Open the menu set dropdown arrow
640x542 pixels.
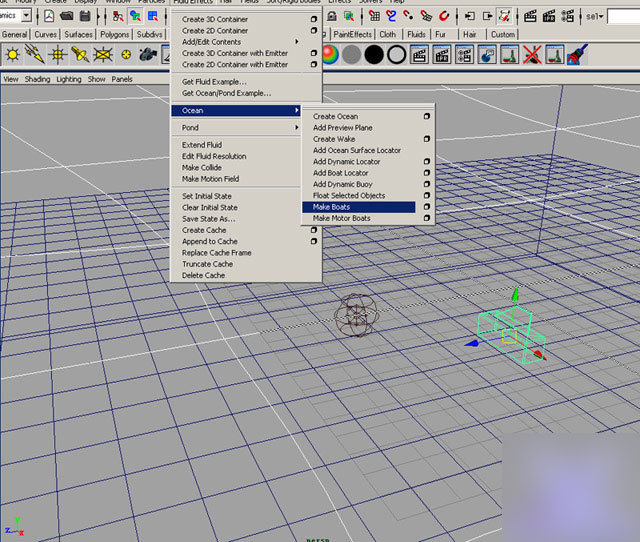[x=27, y=16]
